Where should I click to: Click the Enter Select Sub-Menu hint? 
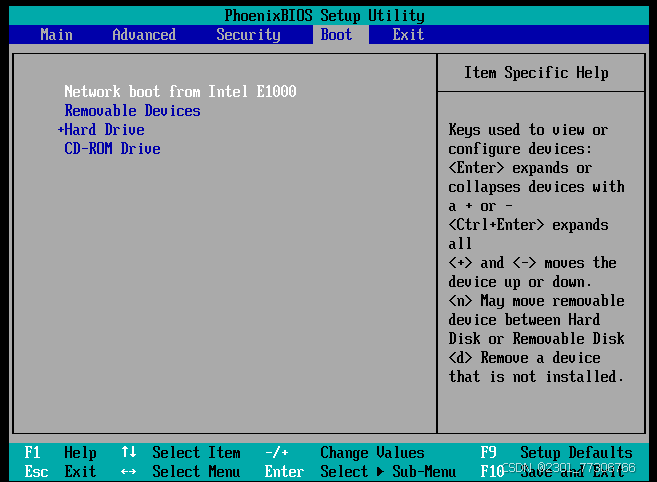(x=360, y=472)
